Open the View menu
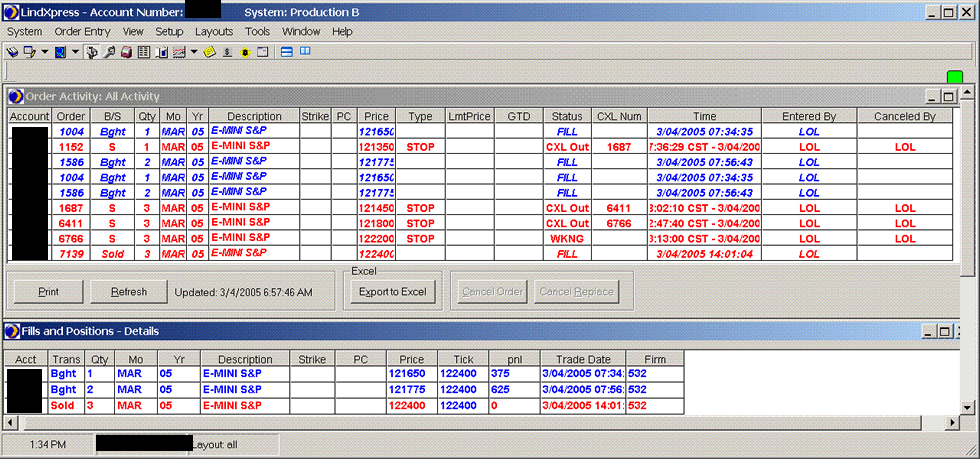 click(x=133, y=31)
